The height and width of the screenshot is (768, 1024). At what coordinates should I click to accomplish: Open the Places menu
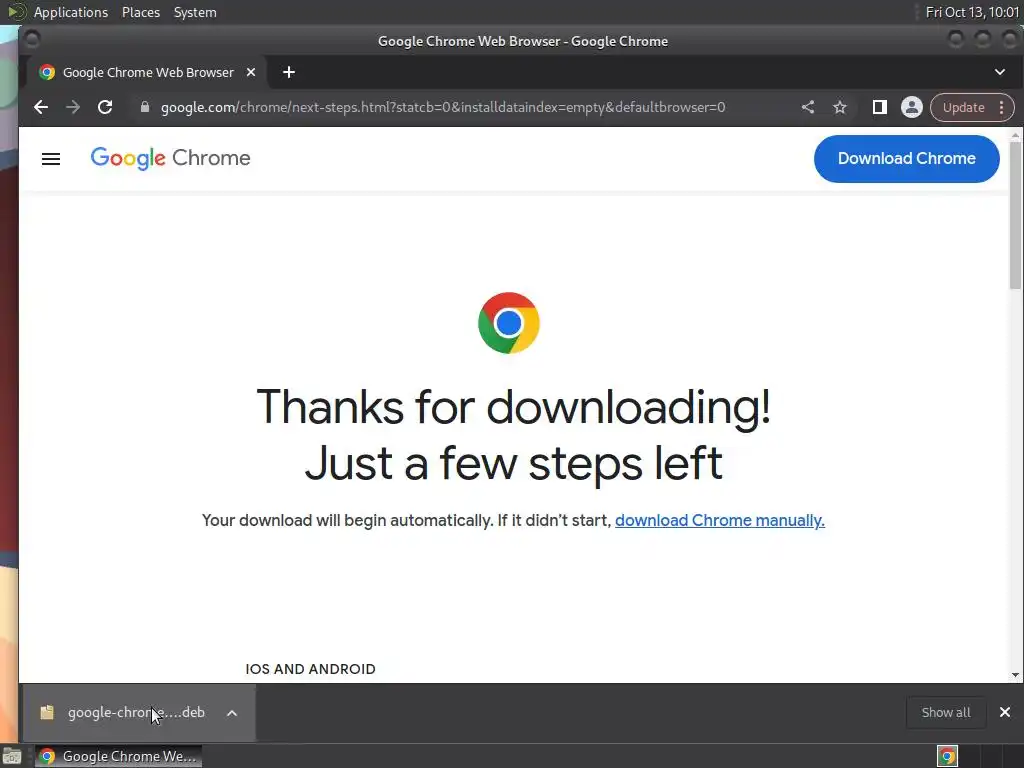point(140,12)
